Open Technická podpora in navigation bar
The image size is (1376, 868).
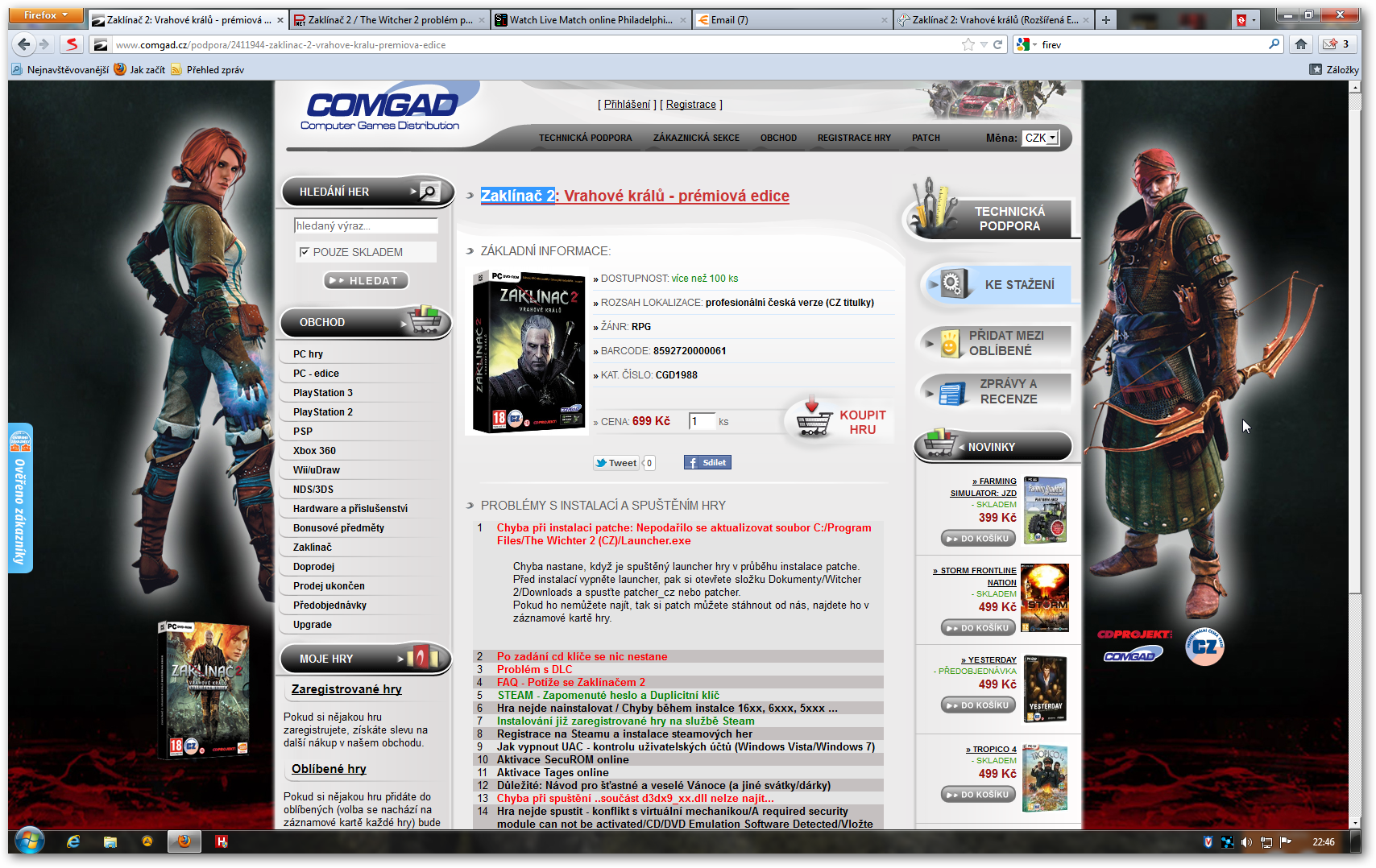(585, 138)
